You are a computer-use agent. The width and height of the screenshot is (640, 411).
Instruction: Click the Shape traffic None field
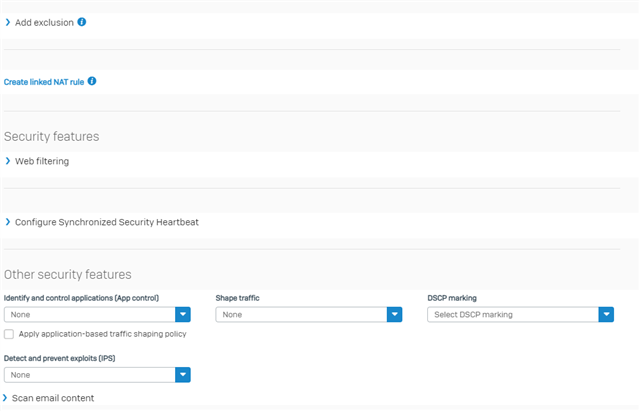(302, 315)
